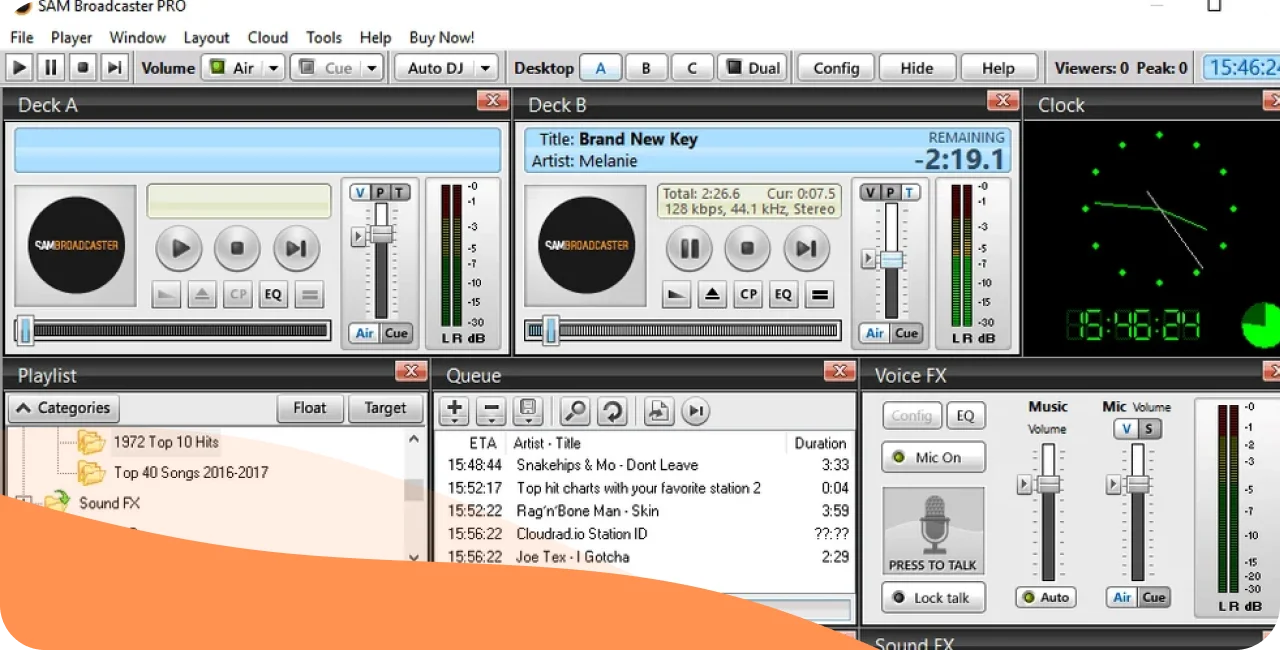
Task: Open the Player menu
Action: tap(72, 37)
